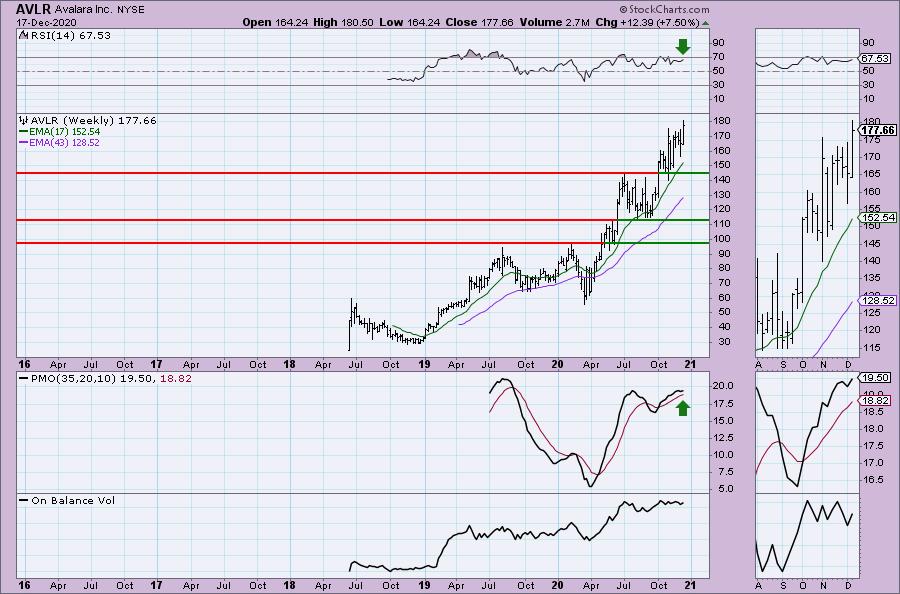Click the Chg +12.39 (+7.50%) value
The width and height of the screenshot is (900, 594).
647,22
